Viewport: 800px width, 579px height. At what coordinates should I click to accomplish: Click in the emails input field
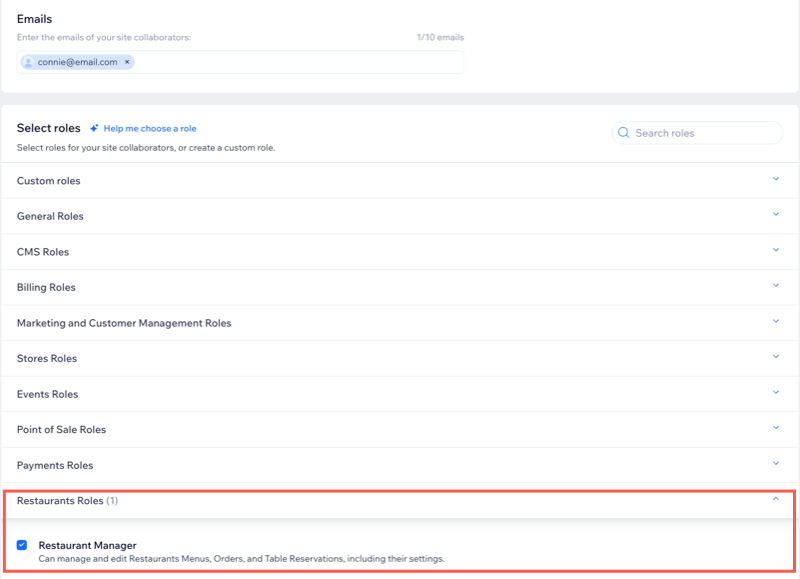click(x=240, y=62)
